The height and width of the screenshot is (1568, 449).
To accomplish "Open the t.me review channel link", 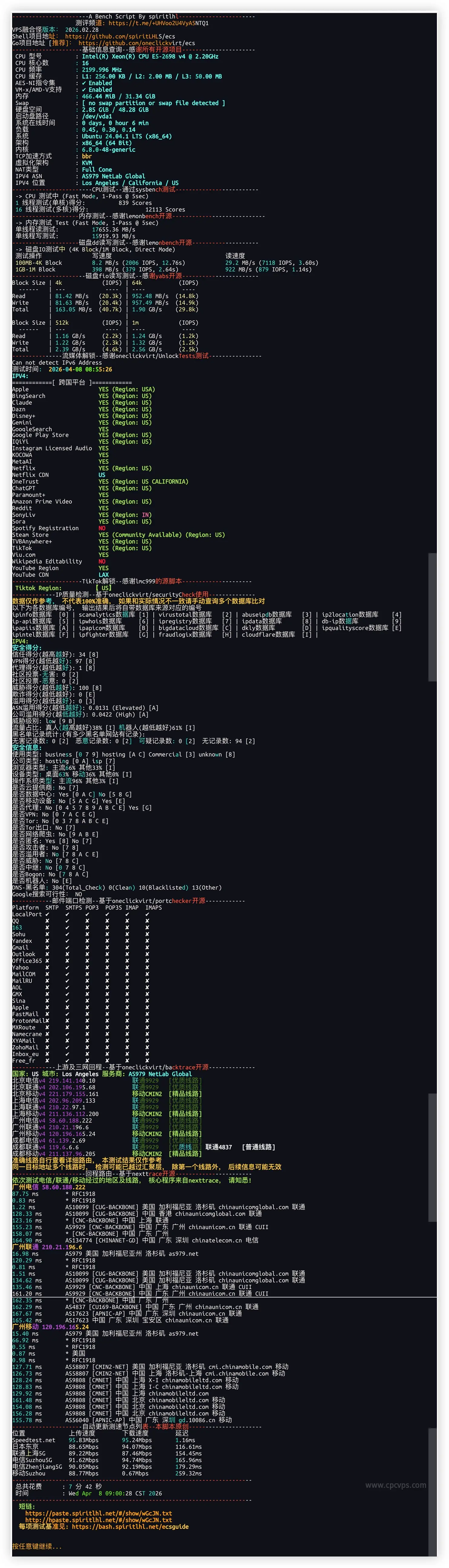I will click(158, 23).
